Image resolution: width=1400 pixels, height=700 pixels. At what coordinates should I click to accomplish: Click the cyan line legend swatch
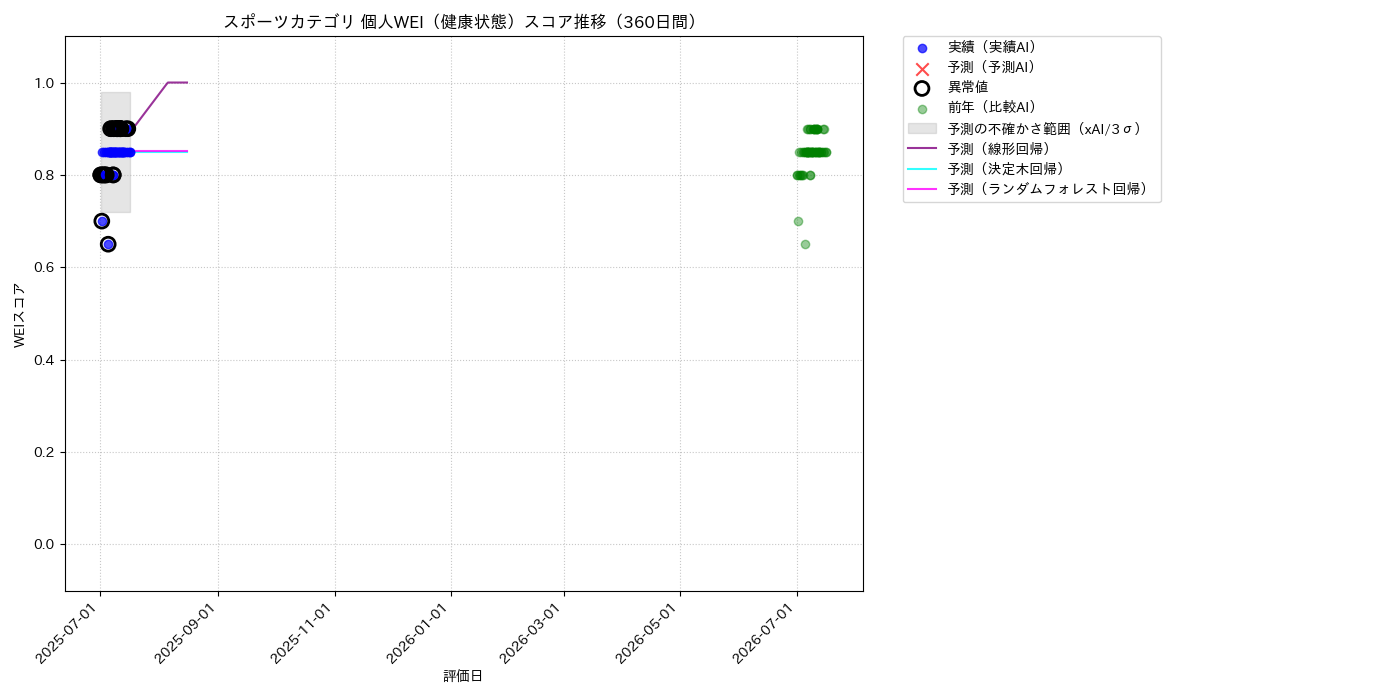click(922, 168)
